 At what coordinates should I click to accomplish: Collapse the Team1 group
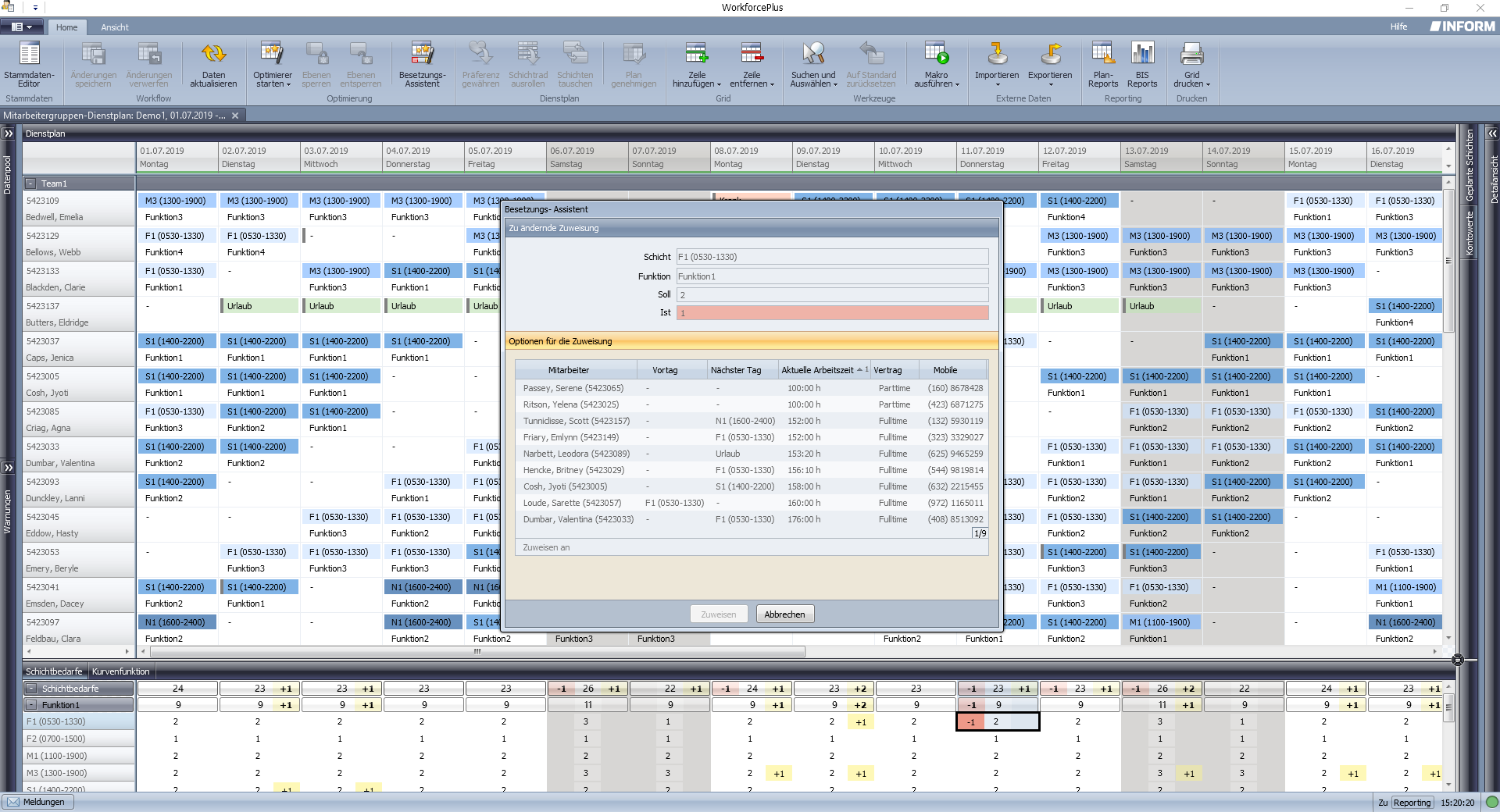tap(30, 184)
